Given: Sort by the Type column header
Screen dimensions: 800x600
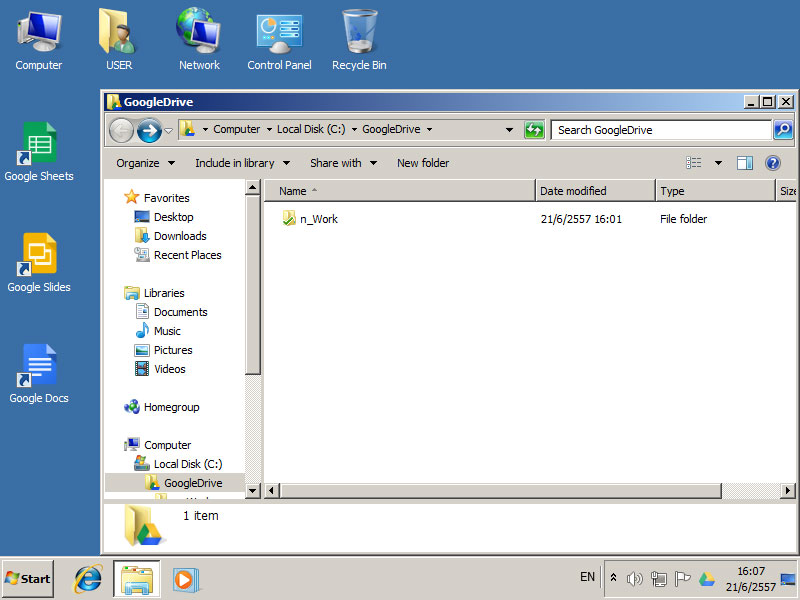Looking at the screenshot, I should (x=715, y=191).
